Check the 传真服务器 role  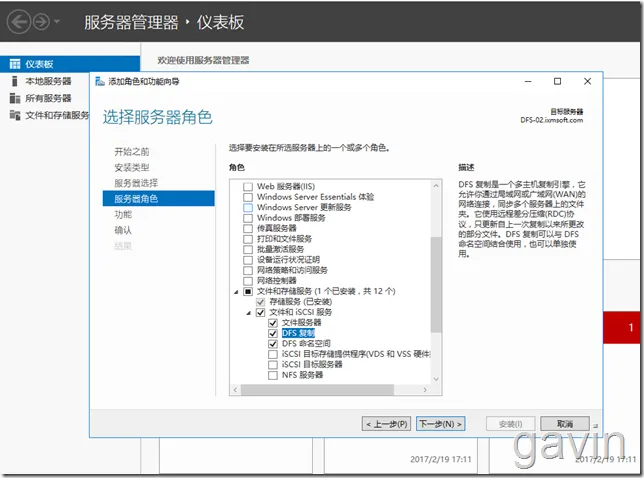click(x=248, y=228)
